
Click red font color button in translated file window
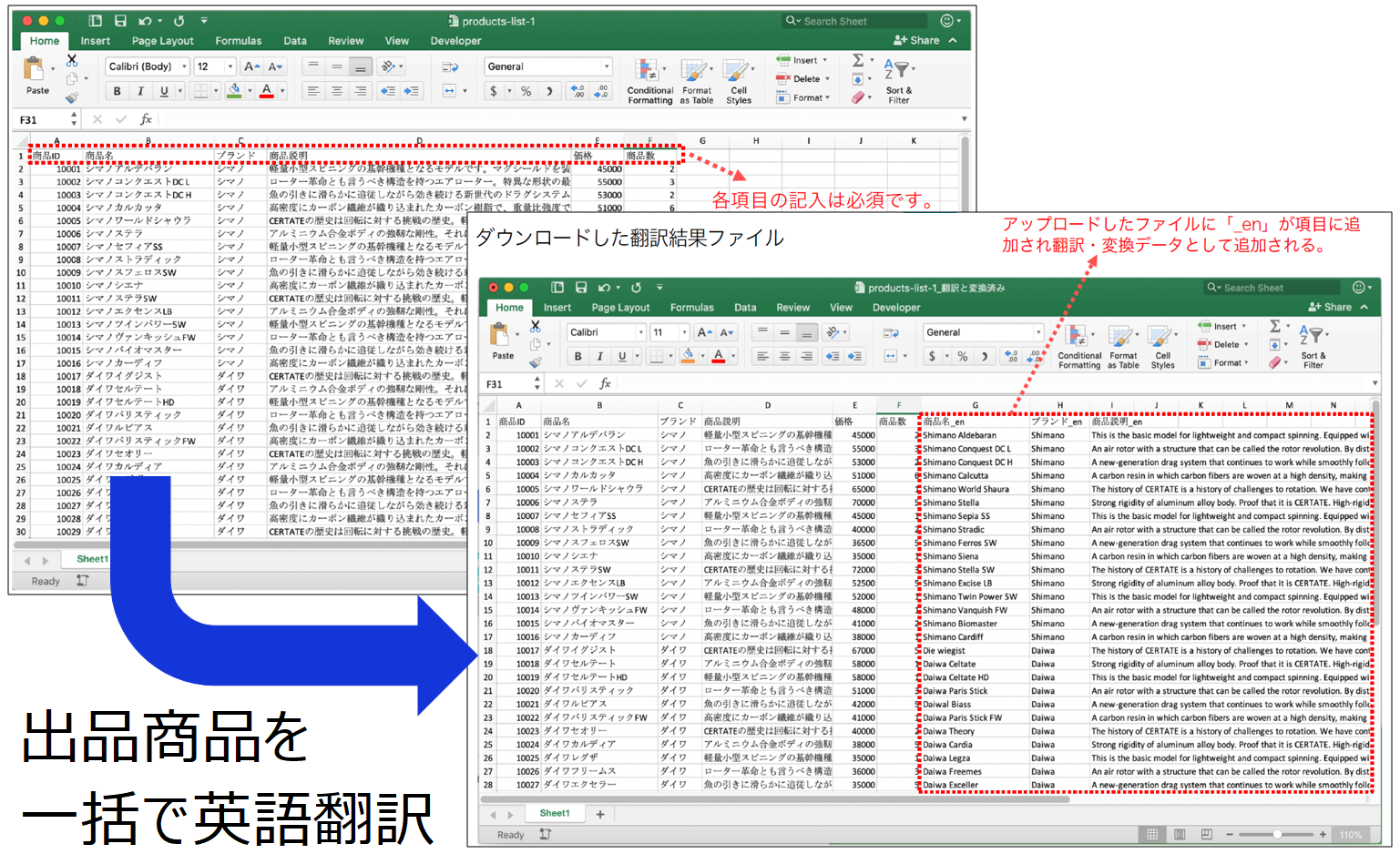[719, 356]
